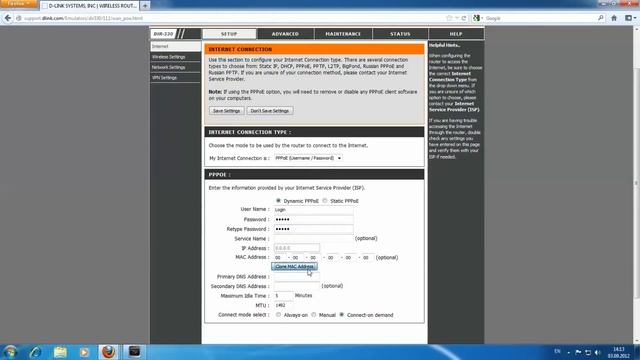This screenshot has width=640, height=360.
Task: Click the EN language indicator
Action: point(557,351)
